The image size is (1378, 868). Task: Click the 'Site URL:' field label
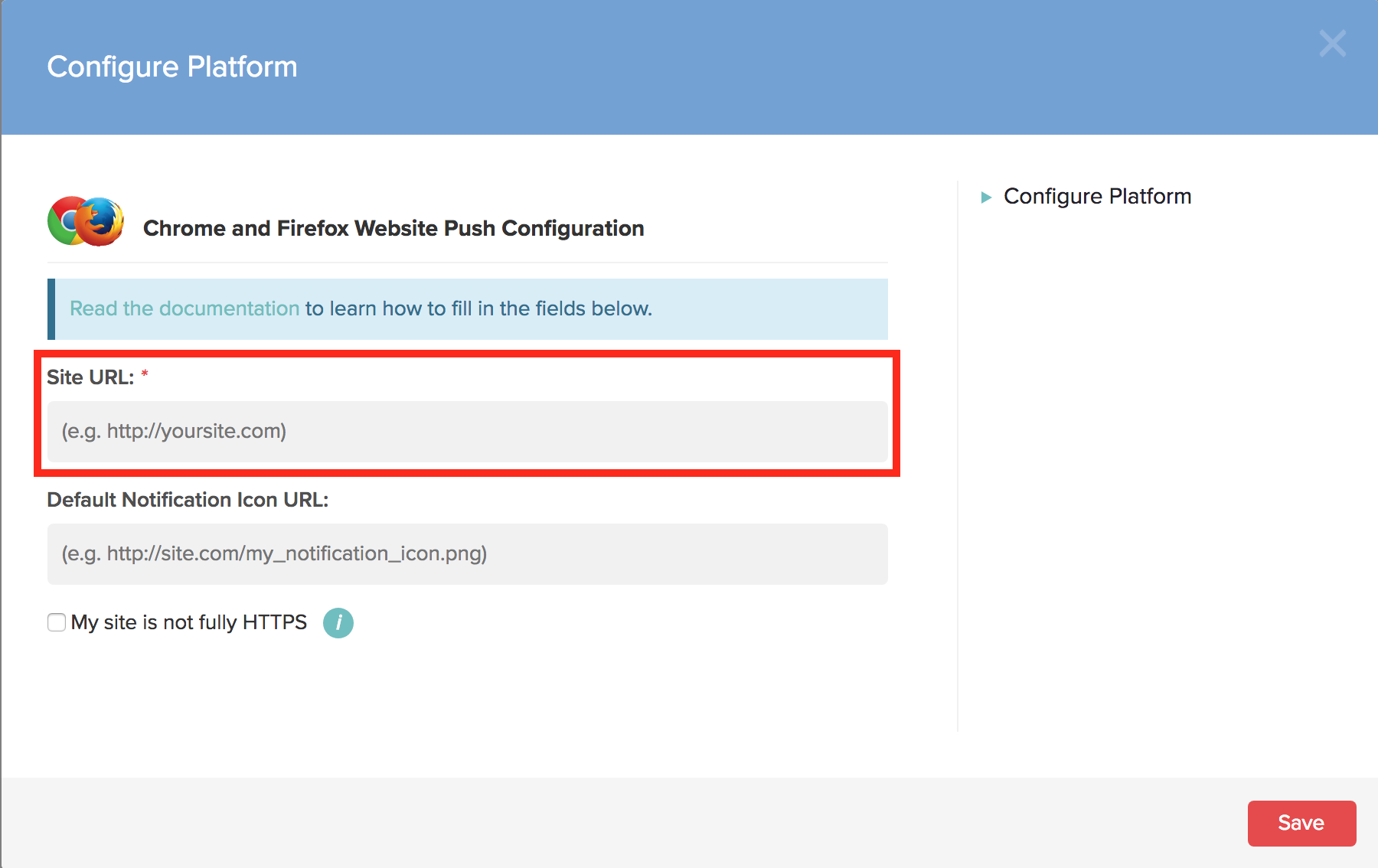pos(90,377)
